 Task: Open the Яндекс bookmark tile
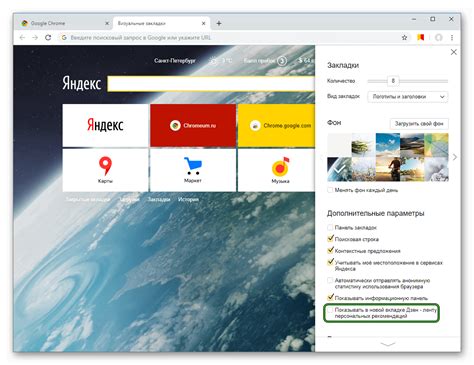pyautogui.click(x=105, y=125)
